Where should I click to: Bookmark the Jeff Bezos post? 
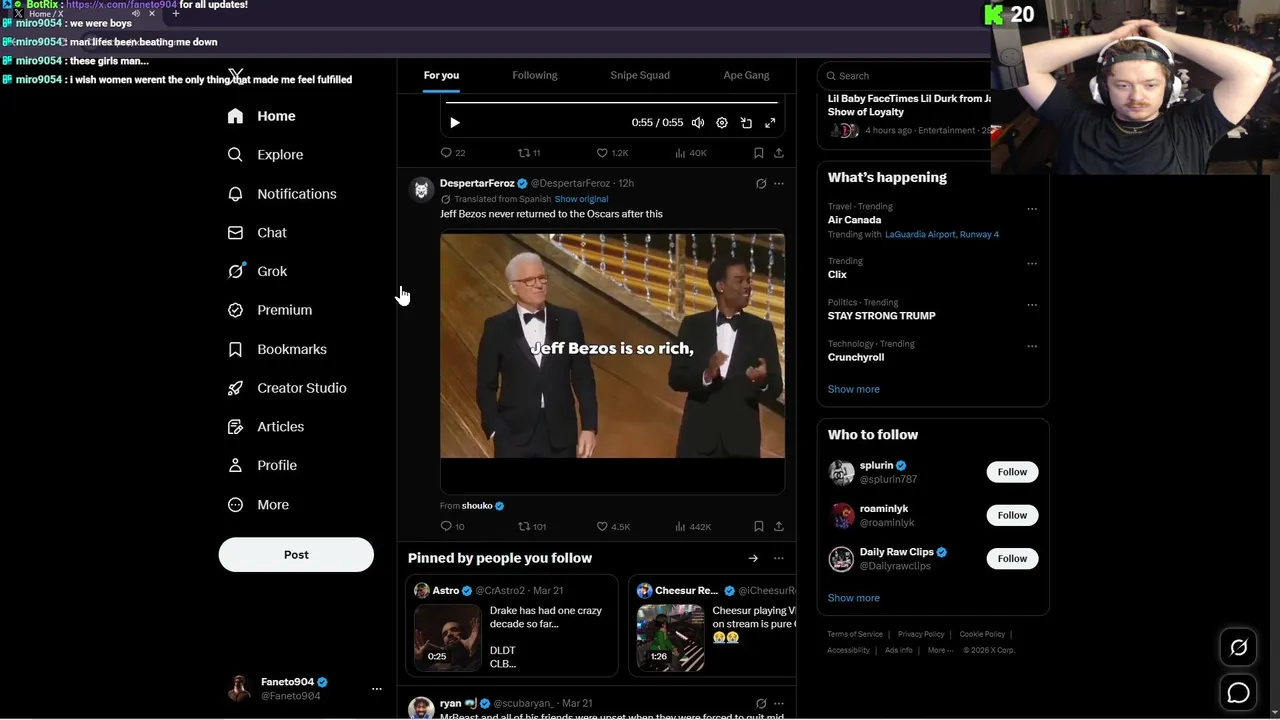point(759,527)
